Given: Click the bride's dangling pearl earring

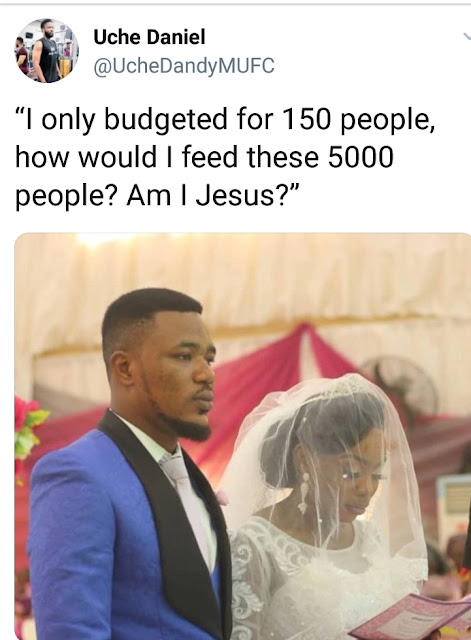Looking at the screenshot, I should tap(304, 493).
